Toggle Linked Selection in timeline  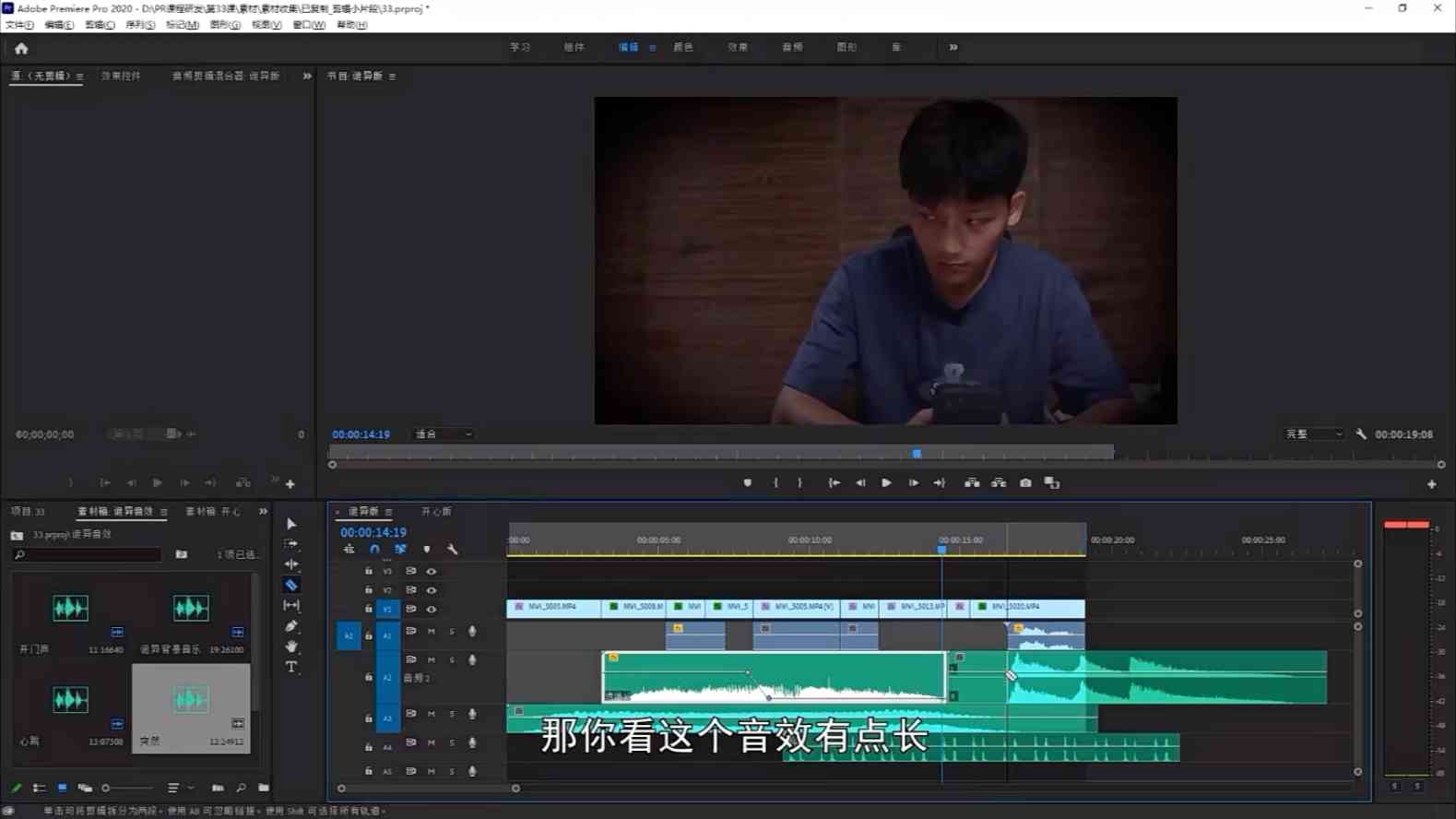pyautogui.click(x=400, y=550)
